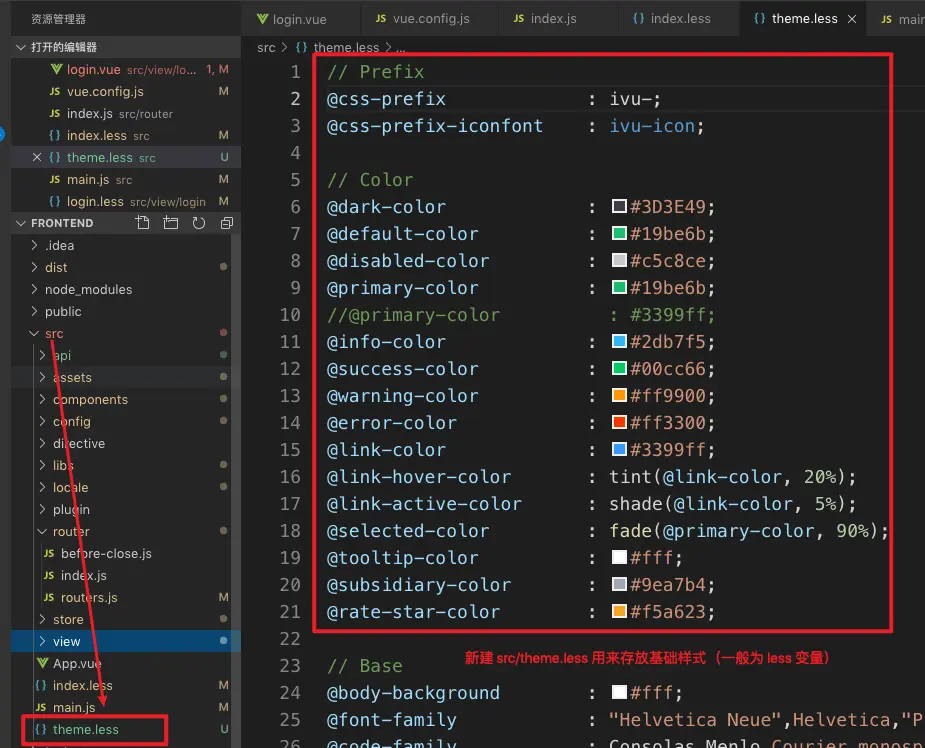Image resolution: width=925 pixels, height=748 pixels.
Task: Open the success-color #00cc66 swatch
Action: (x=619, y=369)
